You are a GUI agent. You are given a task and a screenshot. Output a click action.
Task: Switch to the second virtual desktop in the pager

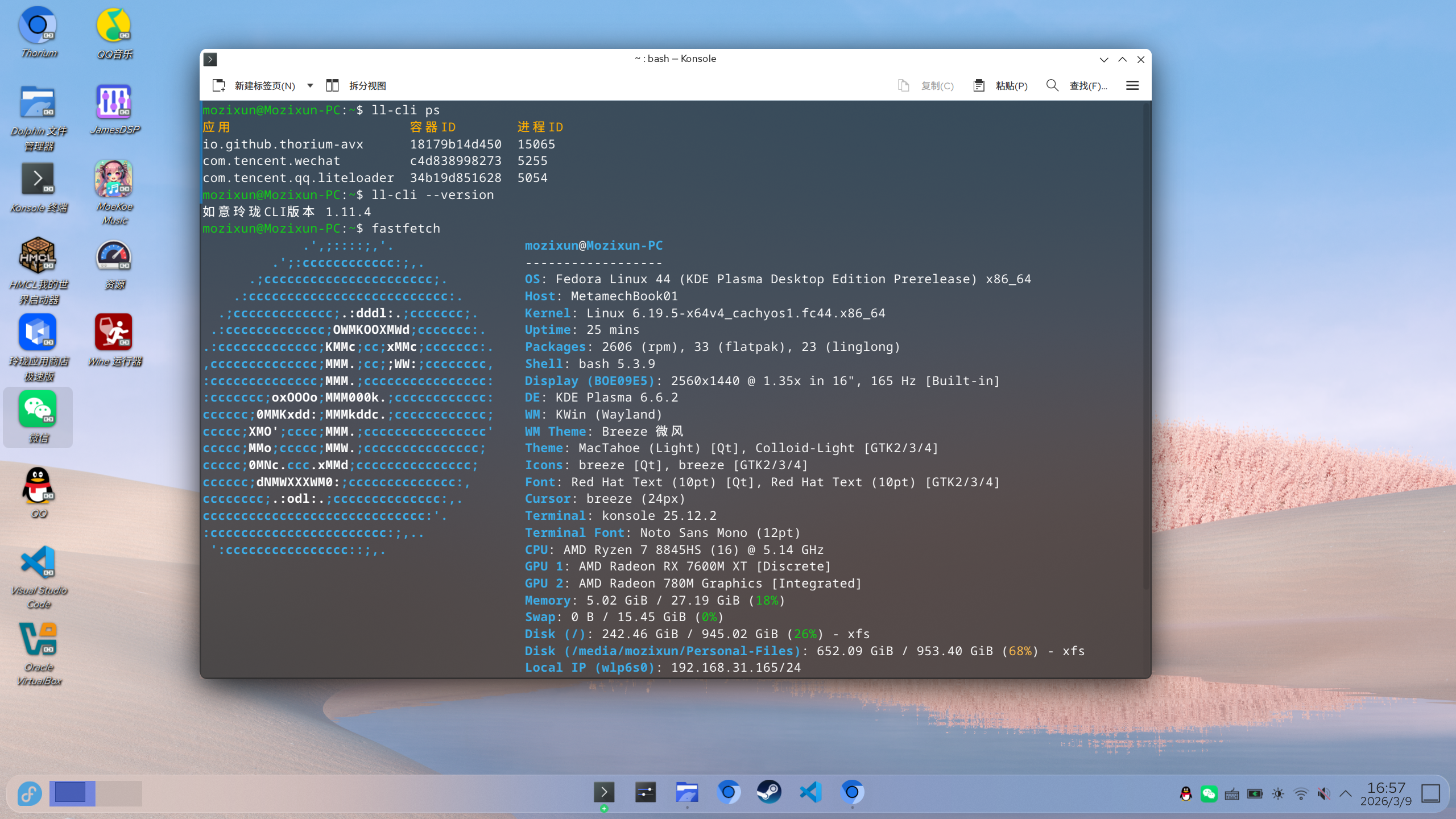point(119,793)
